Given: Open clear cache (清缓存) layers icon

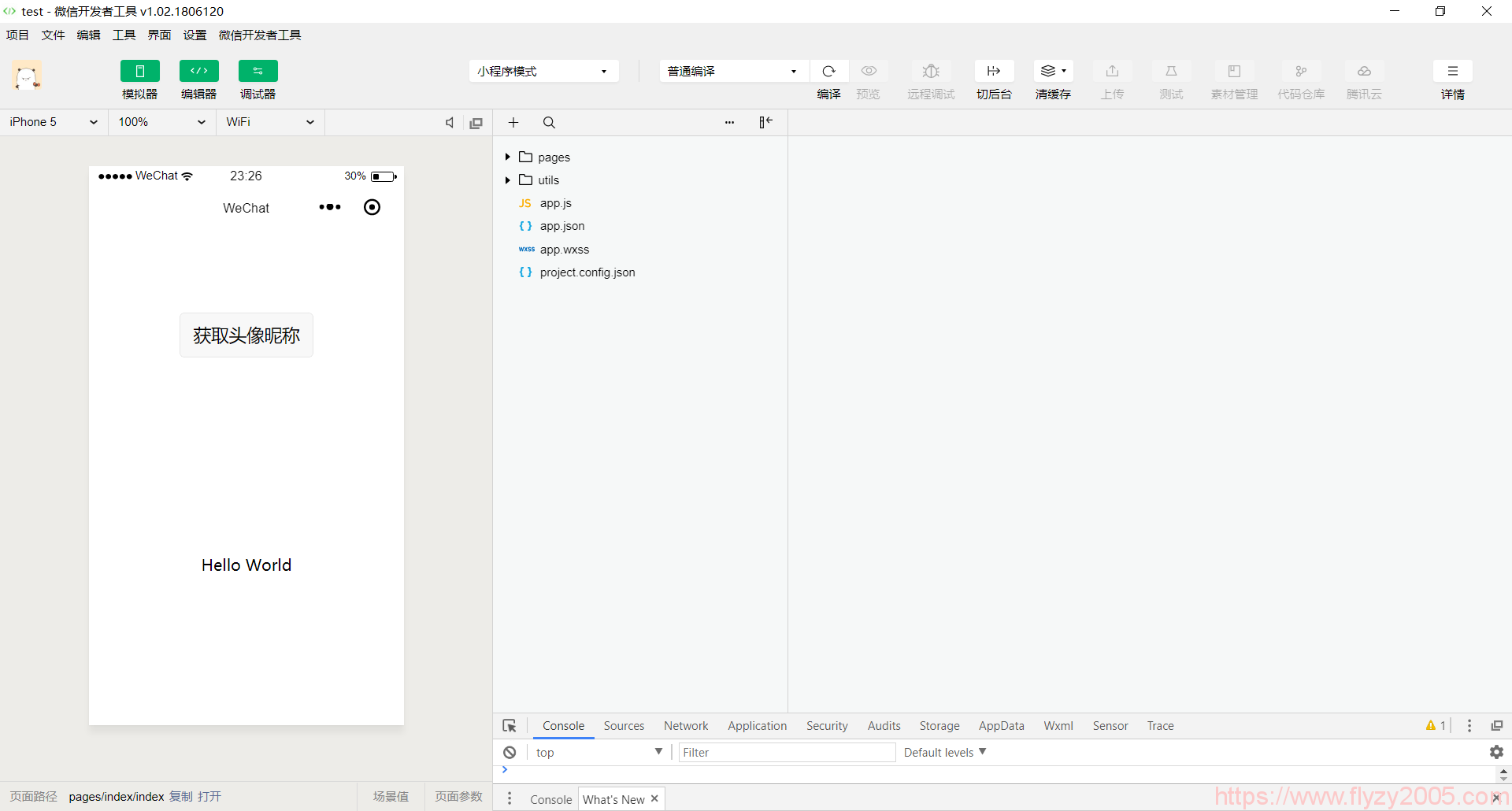Looking at the screenshot, I should 1053,71.
